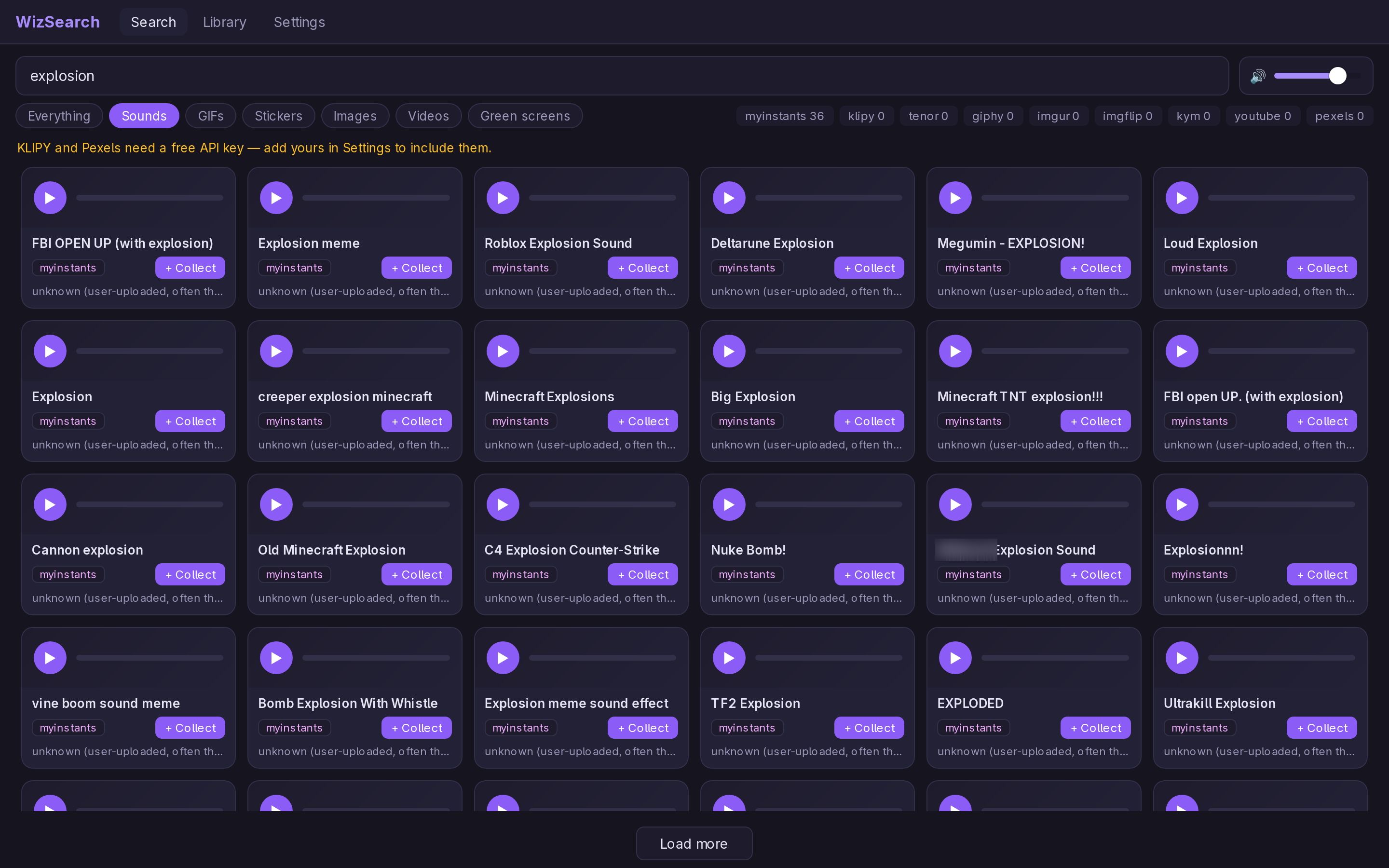Click the giphy 0 source badge
Viewport: 1389px width, 868px height.
[x=993, y=116]
